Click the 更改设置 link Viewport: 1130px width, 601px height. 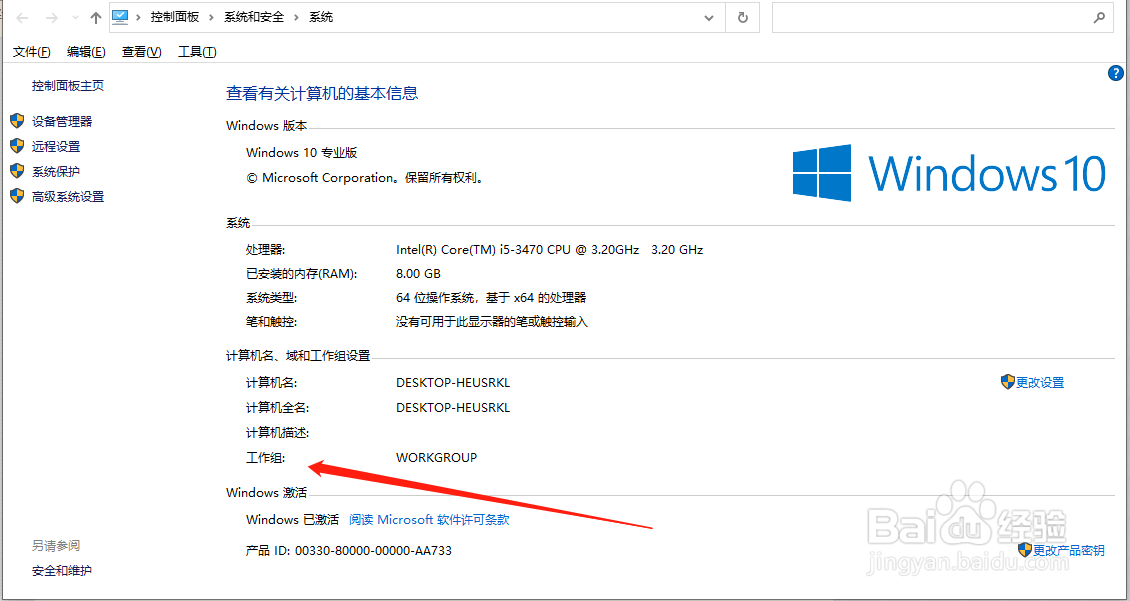(x=1040, y=383)
